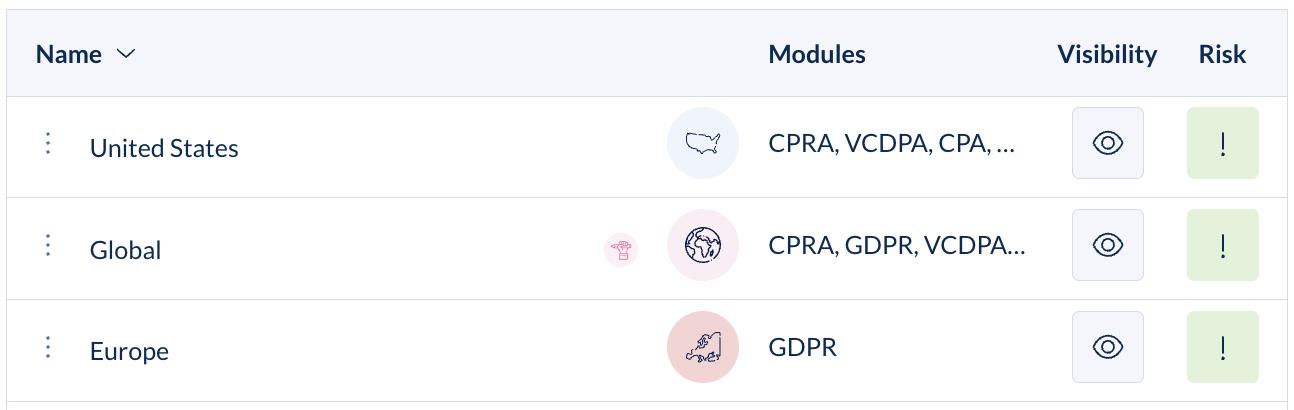Click the chevron next to Name header
The height and width of the screenshot is (410, 1294).
[125, 55]
